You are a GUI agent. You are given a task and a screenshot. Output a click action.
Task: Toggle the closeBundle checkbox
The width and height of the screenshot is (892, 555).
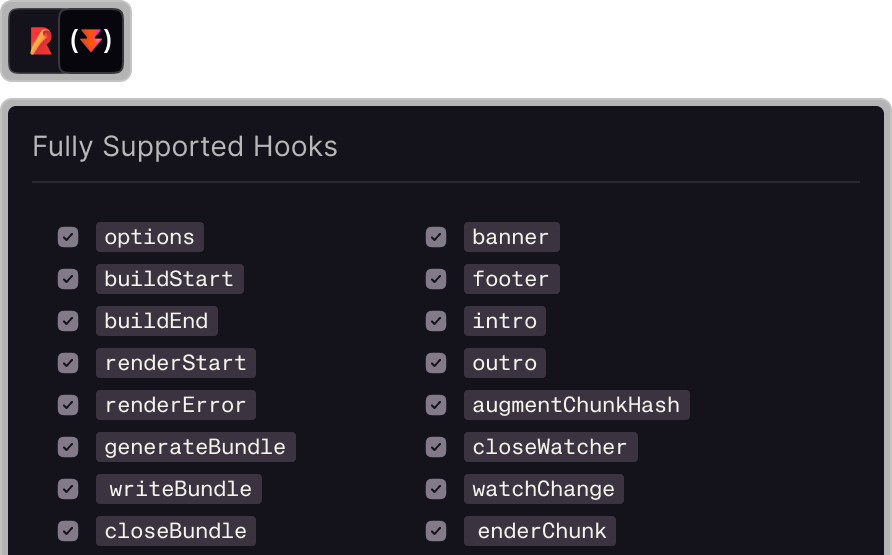coord(68,531)
